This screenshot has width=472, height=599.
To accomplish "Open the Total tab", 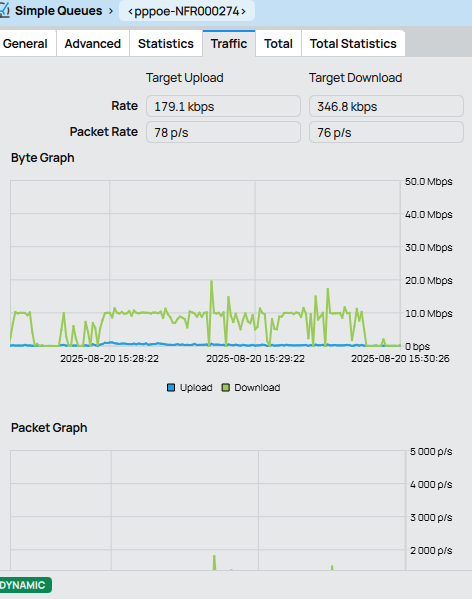I will click(x=278, y=44).
